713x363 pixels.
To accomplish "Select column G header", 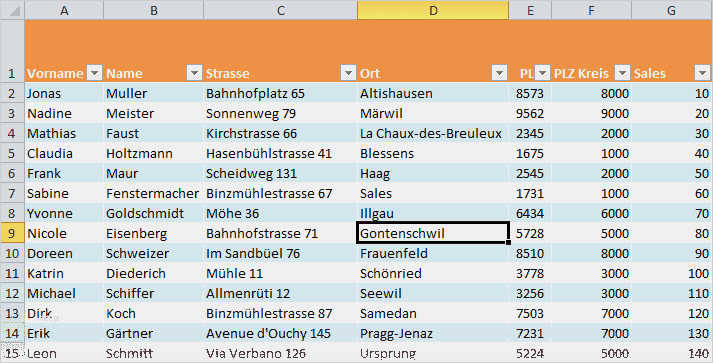I will 672,10.
